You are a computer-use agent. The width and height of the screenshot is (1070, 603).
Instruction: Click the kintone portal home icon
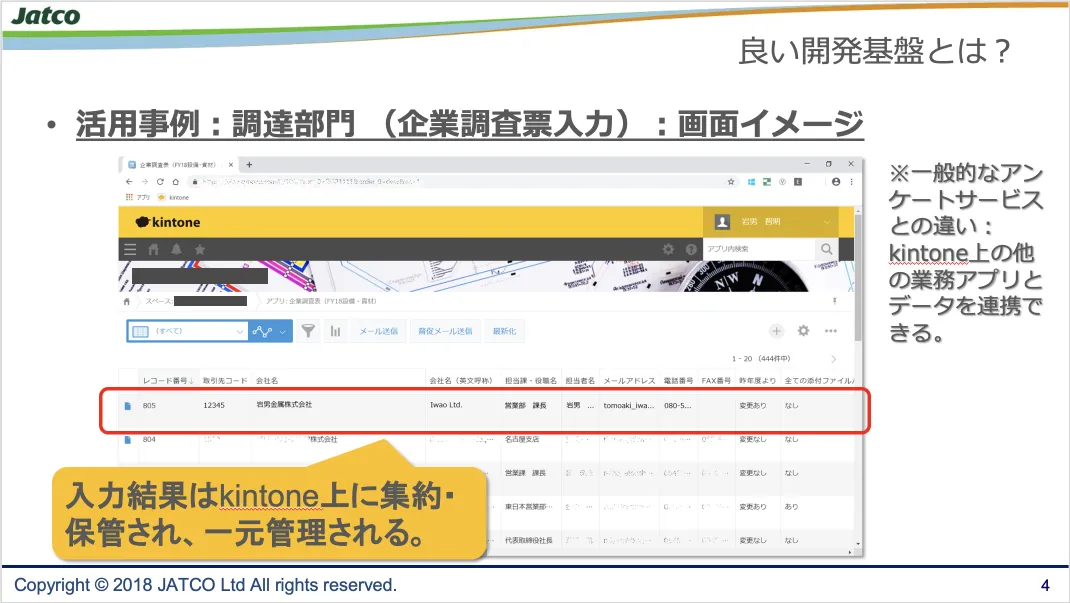pyautogui.click(x=154, y=249)
